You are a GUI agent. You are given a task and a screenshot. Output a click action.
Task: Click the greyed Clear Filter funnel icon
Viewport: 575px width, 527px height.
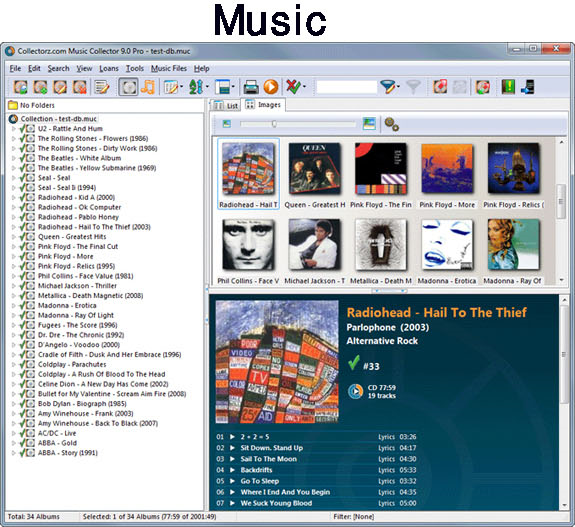pos(413,87)
